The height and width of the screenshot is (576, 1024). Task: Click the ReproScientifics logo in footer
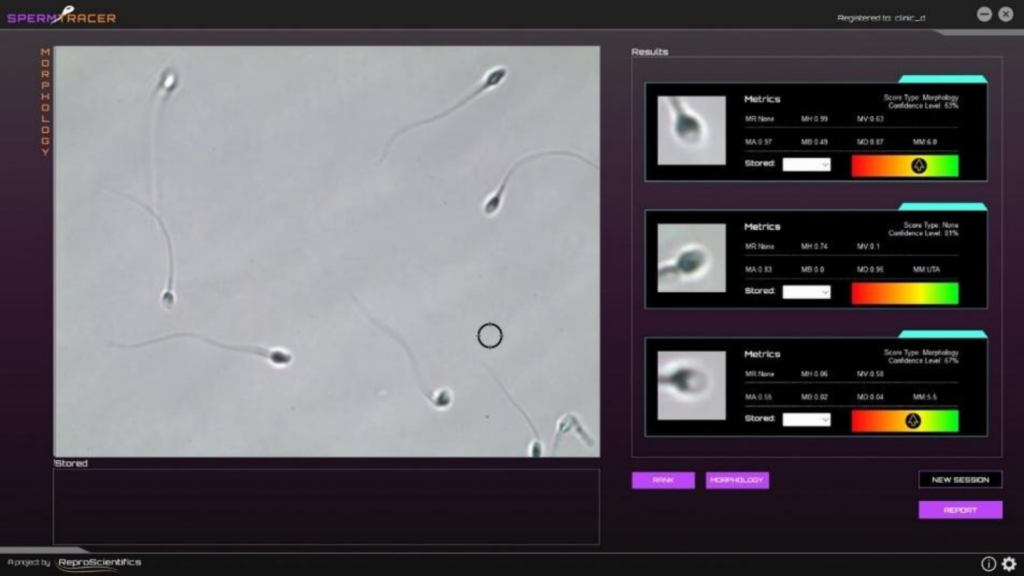click(99, 562)
